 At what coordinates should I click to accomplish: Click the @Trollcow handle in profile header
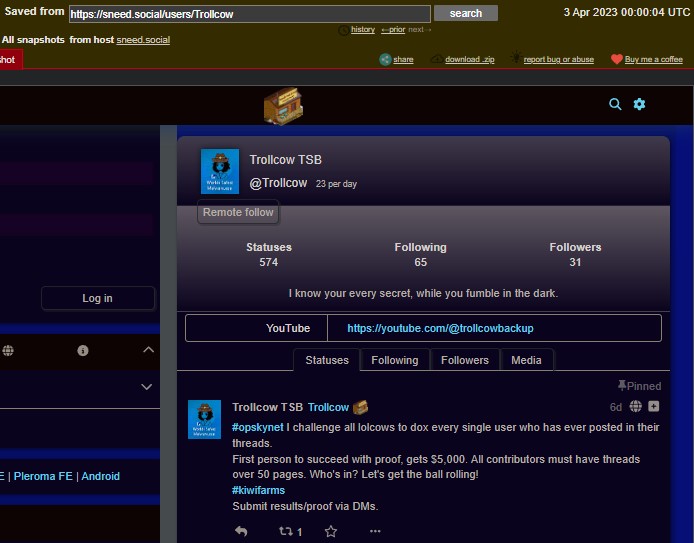278,183
